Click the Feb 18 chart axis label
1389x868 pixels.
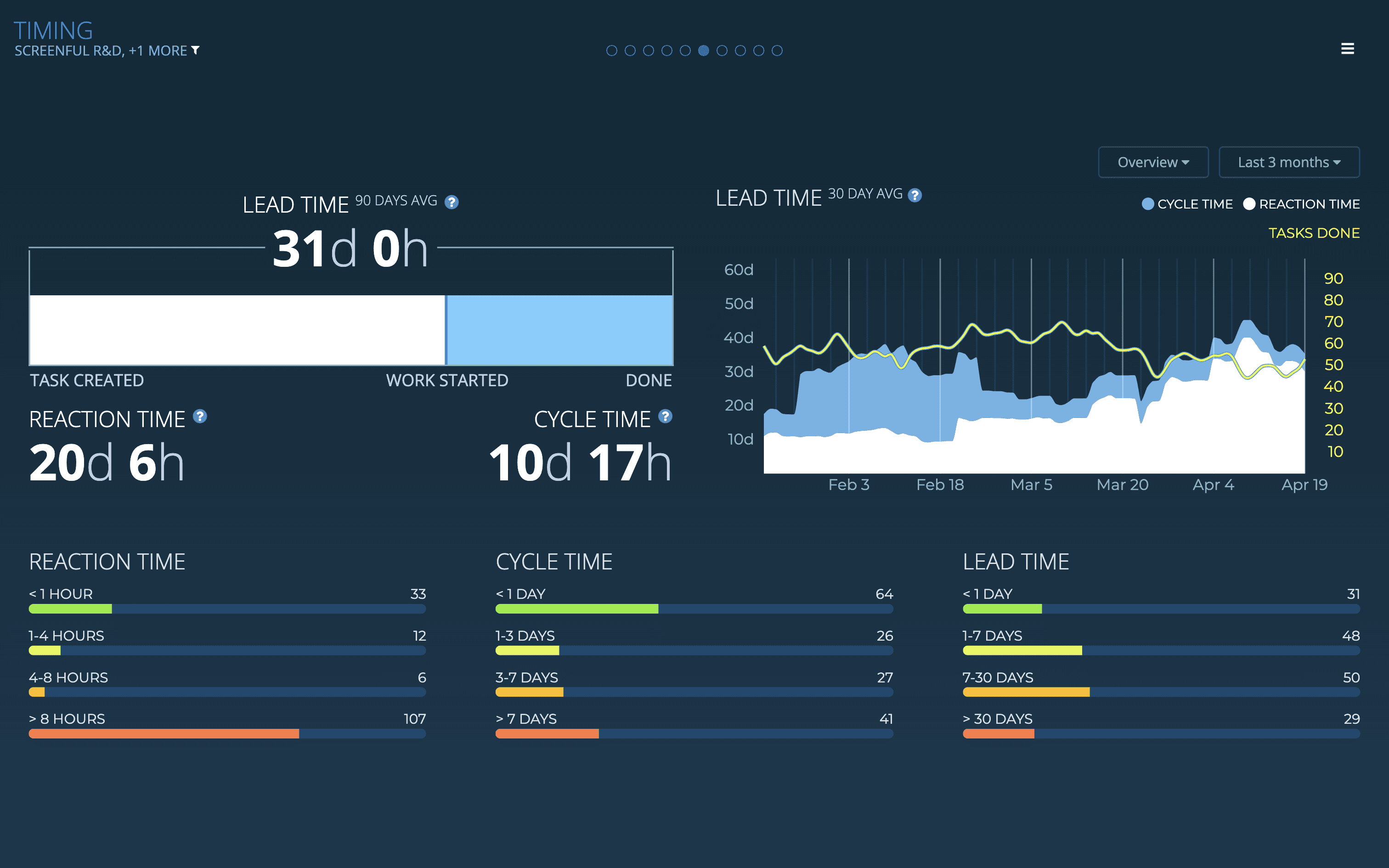click(x=940, y=485)
